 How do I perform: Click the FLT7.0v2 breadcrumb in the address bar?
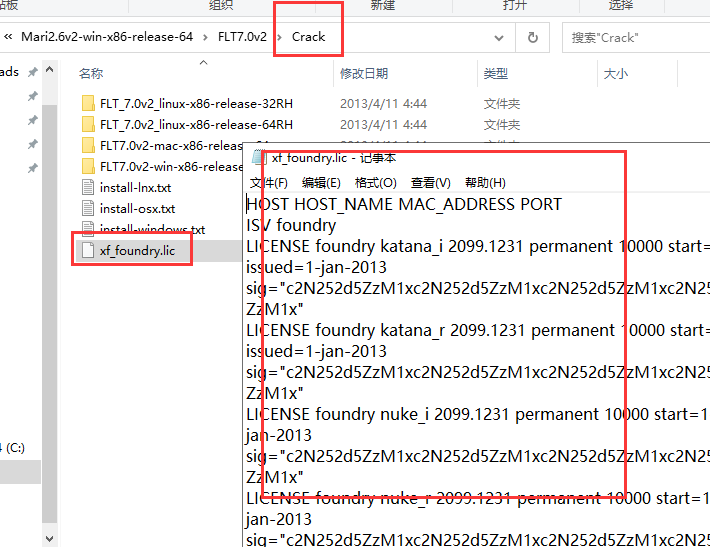(x=242, y=37)
